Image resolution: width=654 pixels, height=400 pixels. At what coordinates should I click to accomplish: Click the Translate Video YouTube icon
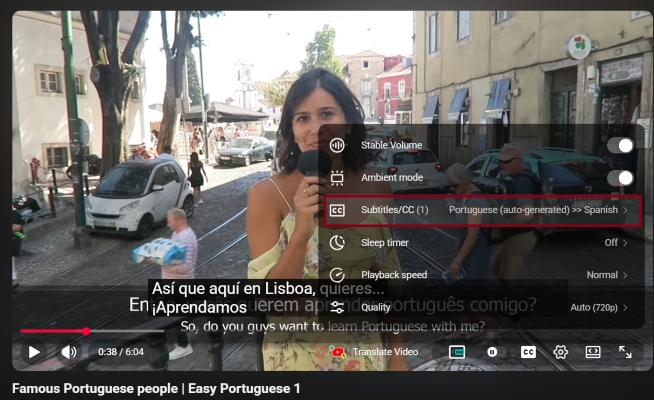[337, 352]
